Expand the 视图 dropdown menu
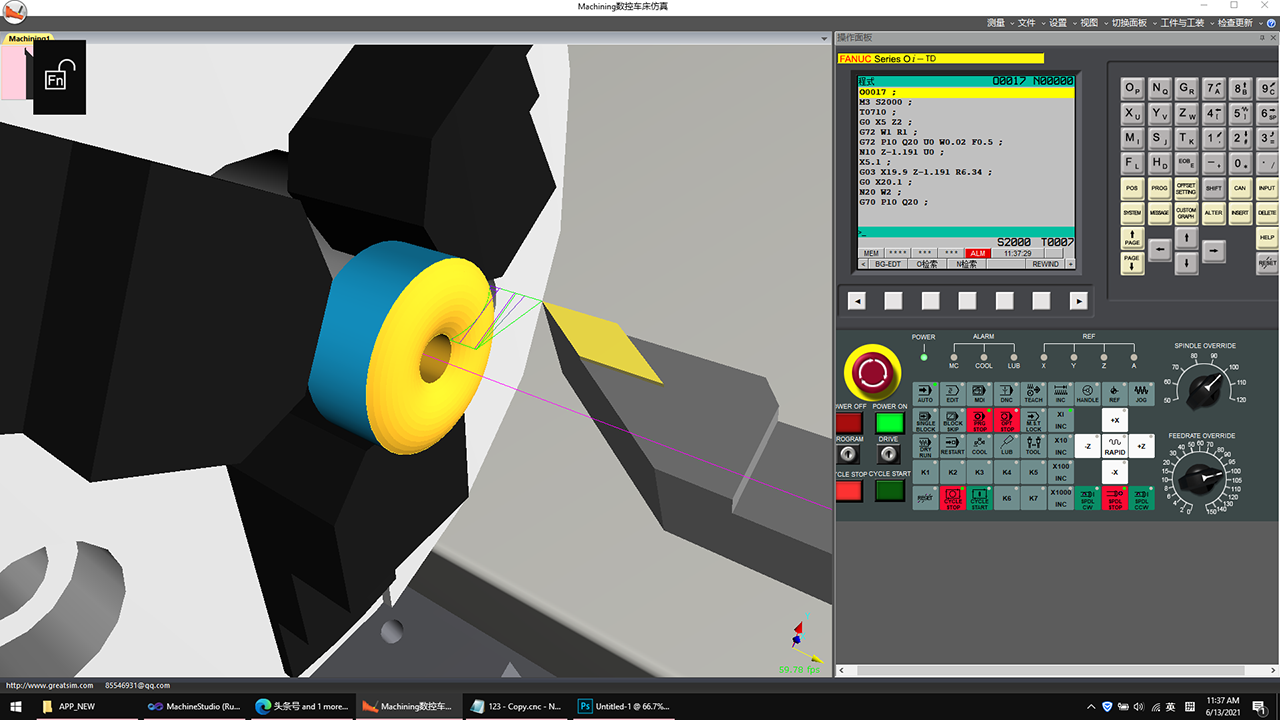The height and width of the screenshot is (720, 1280). click(1090, 22)
